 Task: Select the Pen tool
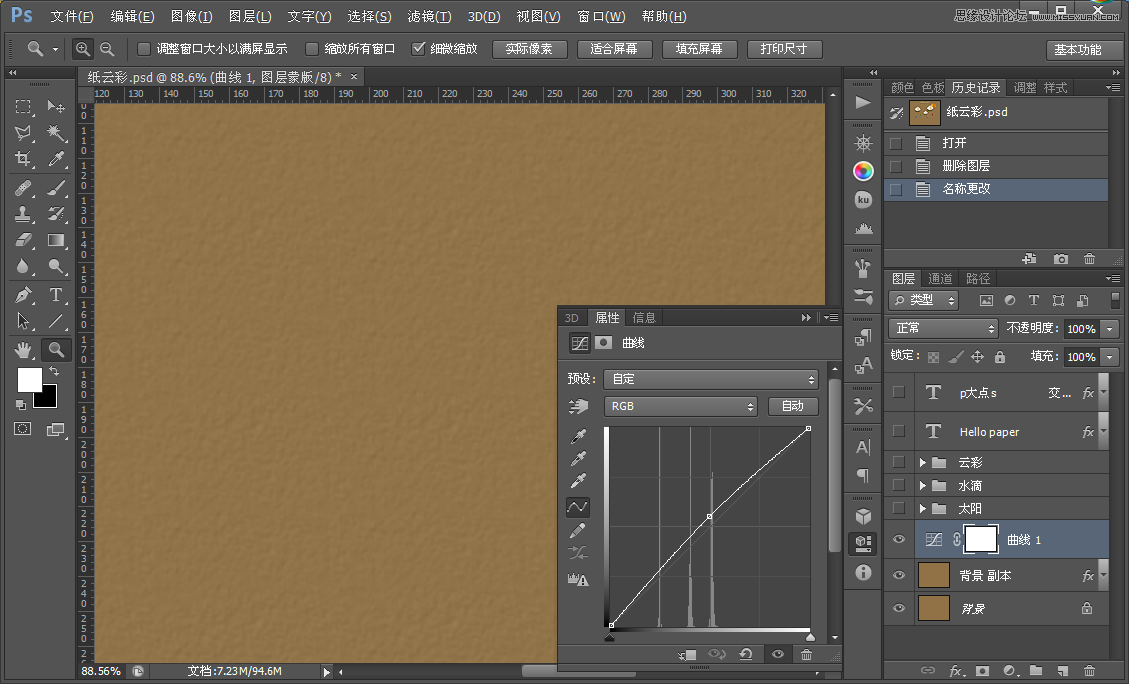[x=23, y=294]
